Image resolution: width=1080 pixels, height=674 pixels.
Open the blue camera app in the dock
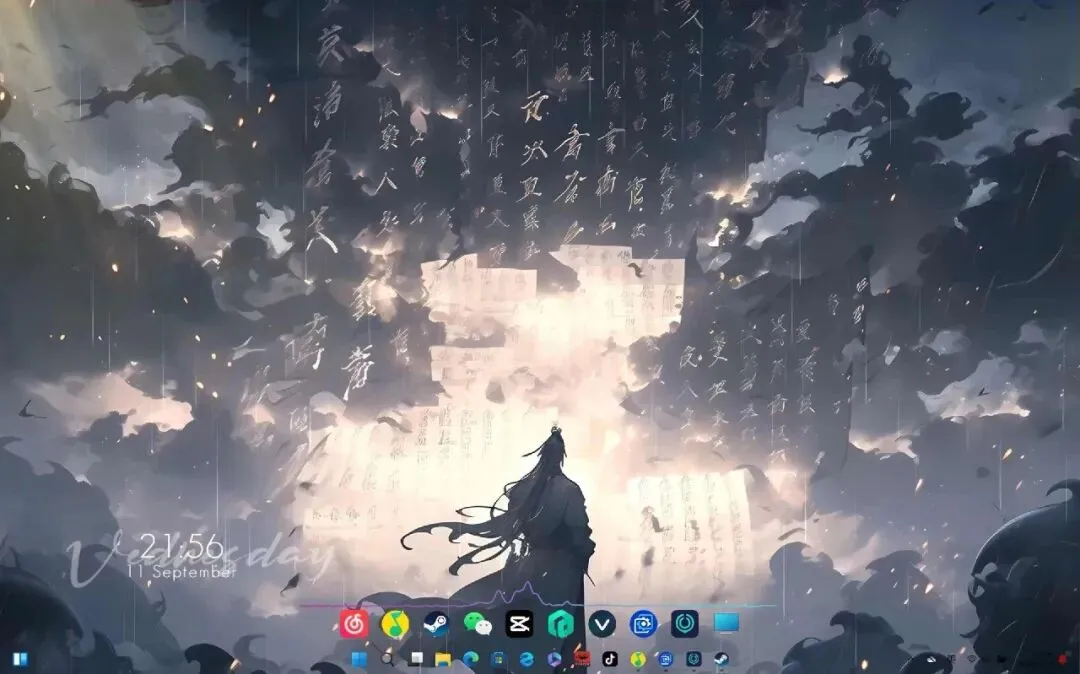(643, 624)
